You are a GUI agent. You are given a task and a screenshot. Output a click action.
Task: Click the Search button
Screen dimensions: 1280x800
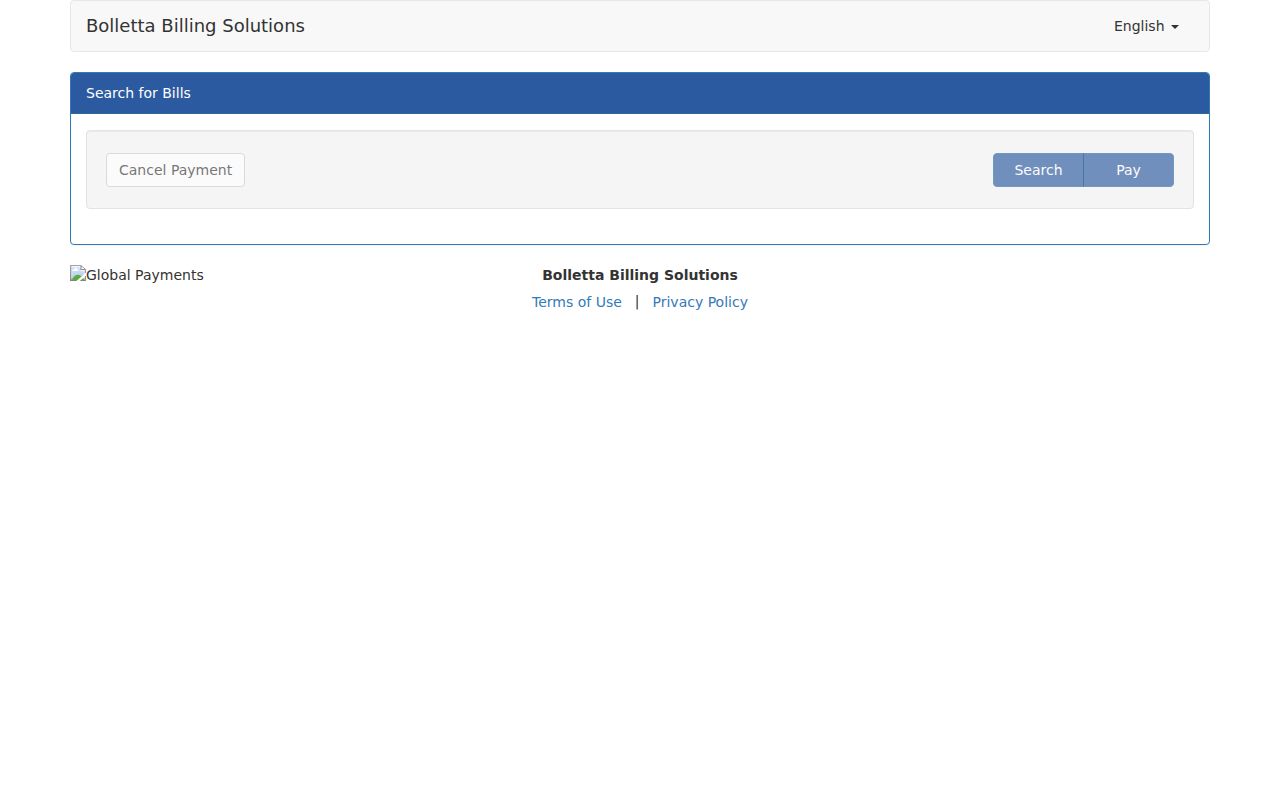[1038, 170]
